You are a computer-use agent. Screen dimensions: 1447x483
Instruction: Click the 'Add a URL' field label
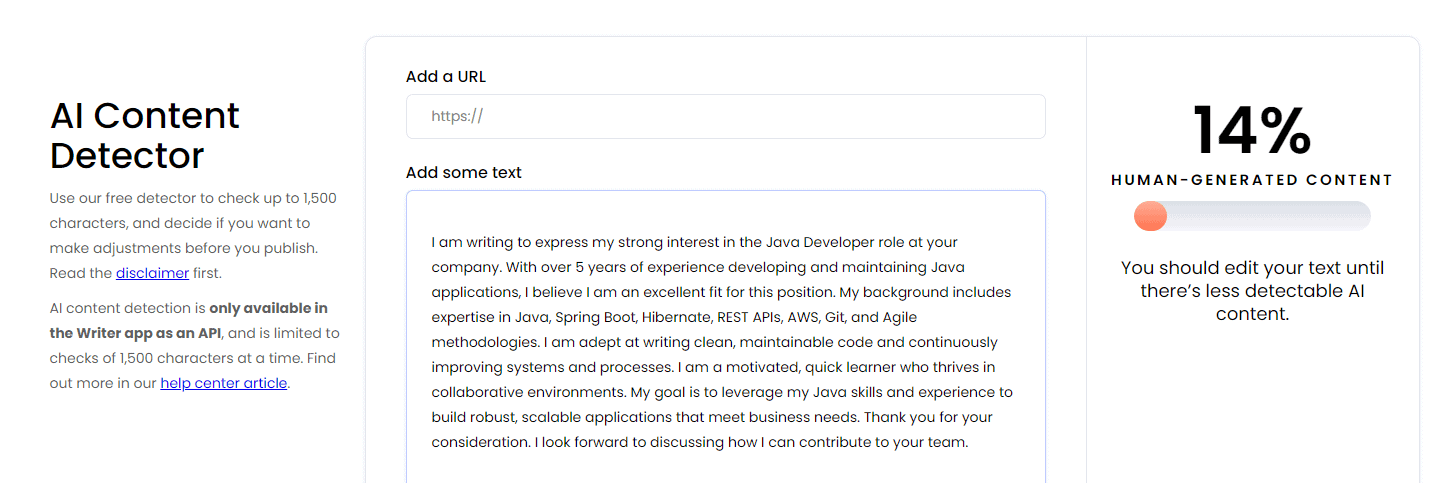[x=446, y=77]
